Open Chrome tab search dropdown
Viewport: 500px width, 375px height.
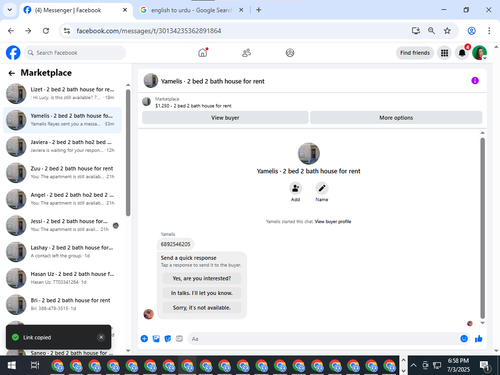tap(10, 10)
